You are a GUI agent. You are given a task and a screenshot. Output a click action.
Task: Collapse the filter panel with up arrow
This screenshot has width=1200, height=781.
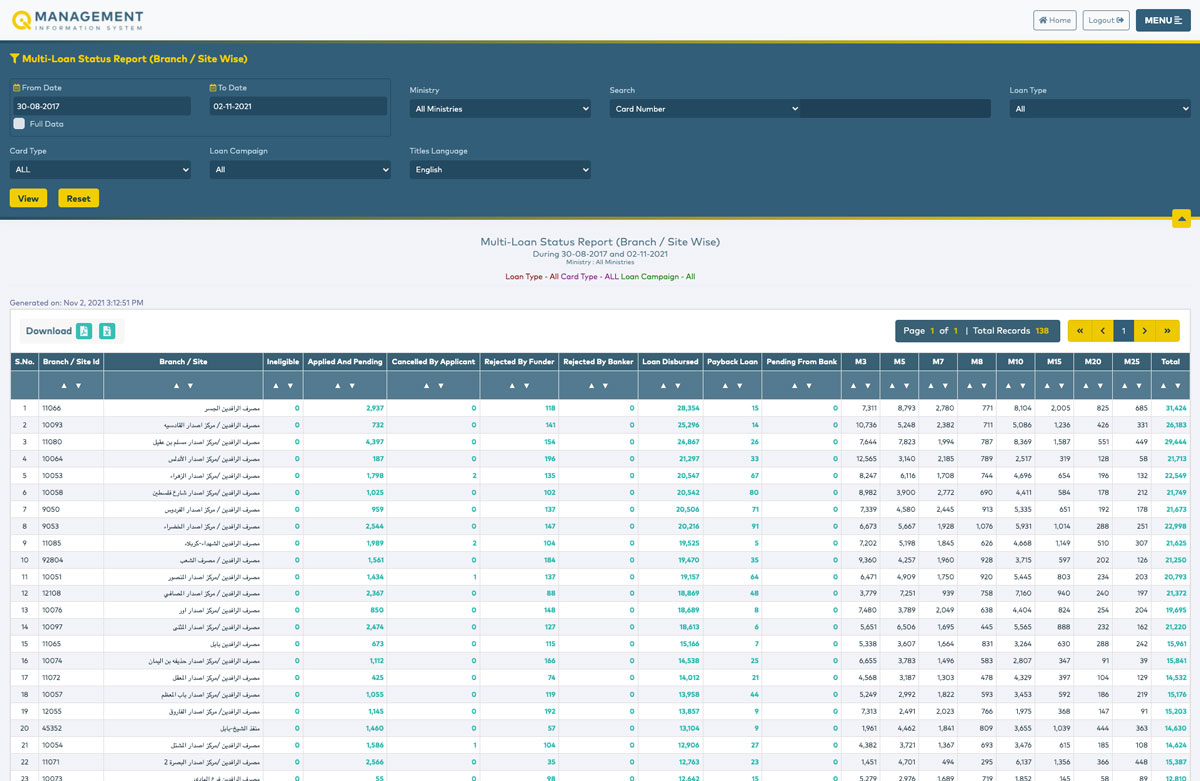(1181, 218)
